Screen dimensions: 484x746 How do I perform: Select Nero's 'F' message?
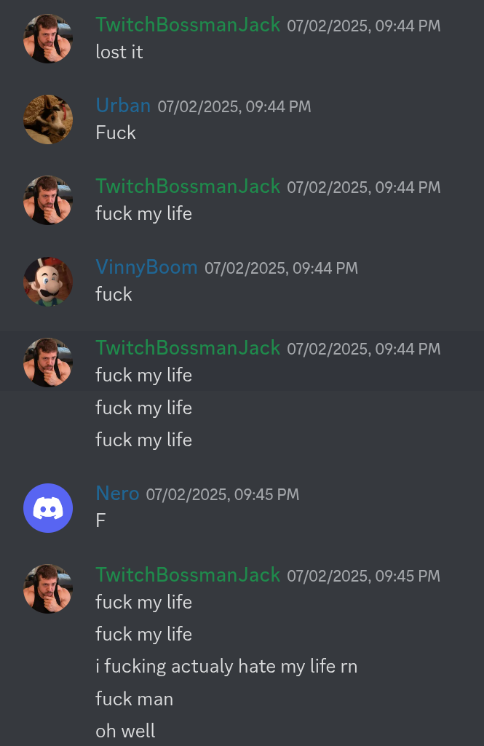(x=100, y=520)
